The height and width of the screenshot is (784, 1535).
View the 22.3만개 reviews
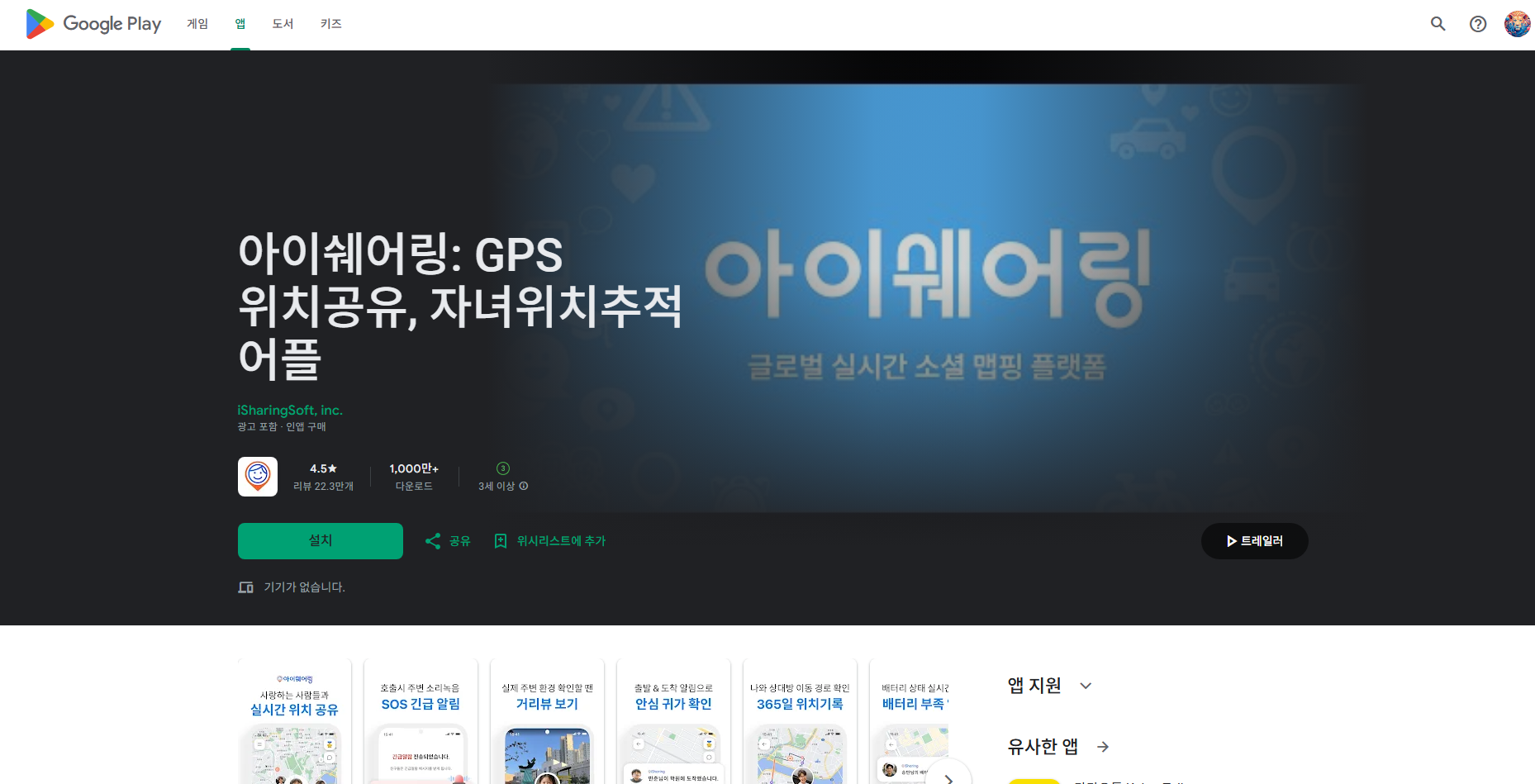[324, 477]
